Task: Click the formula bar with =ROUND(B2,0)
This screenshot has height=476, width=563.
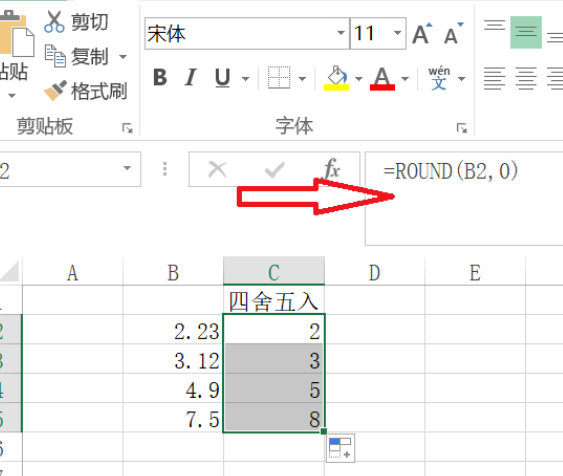Action: pos(464,199)
